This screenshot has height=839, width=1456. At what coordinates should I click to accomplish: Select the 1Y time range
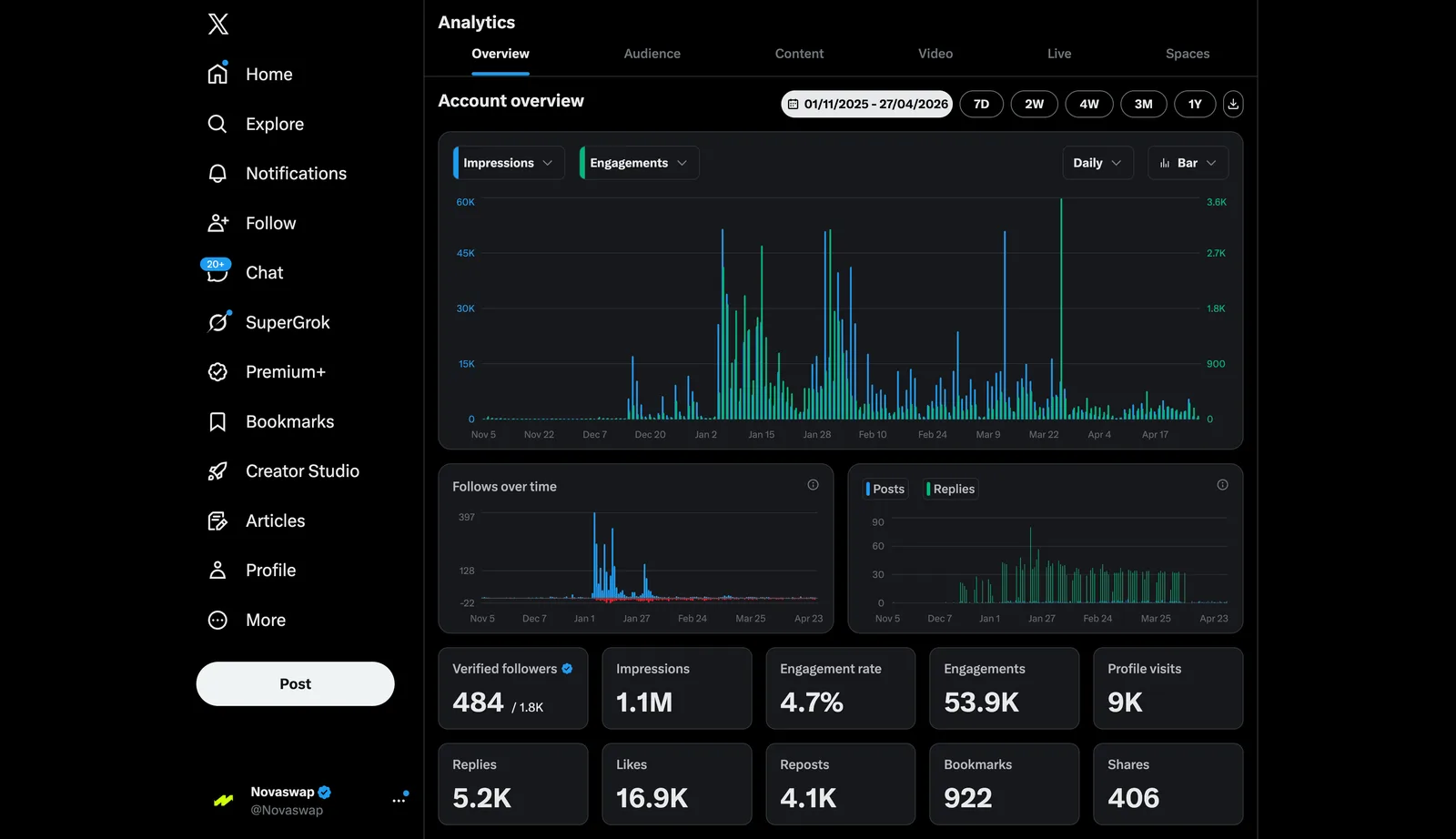1195,104
